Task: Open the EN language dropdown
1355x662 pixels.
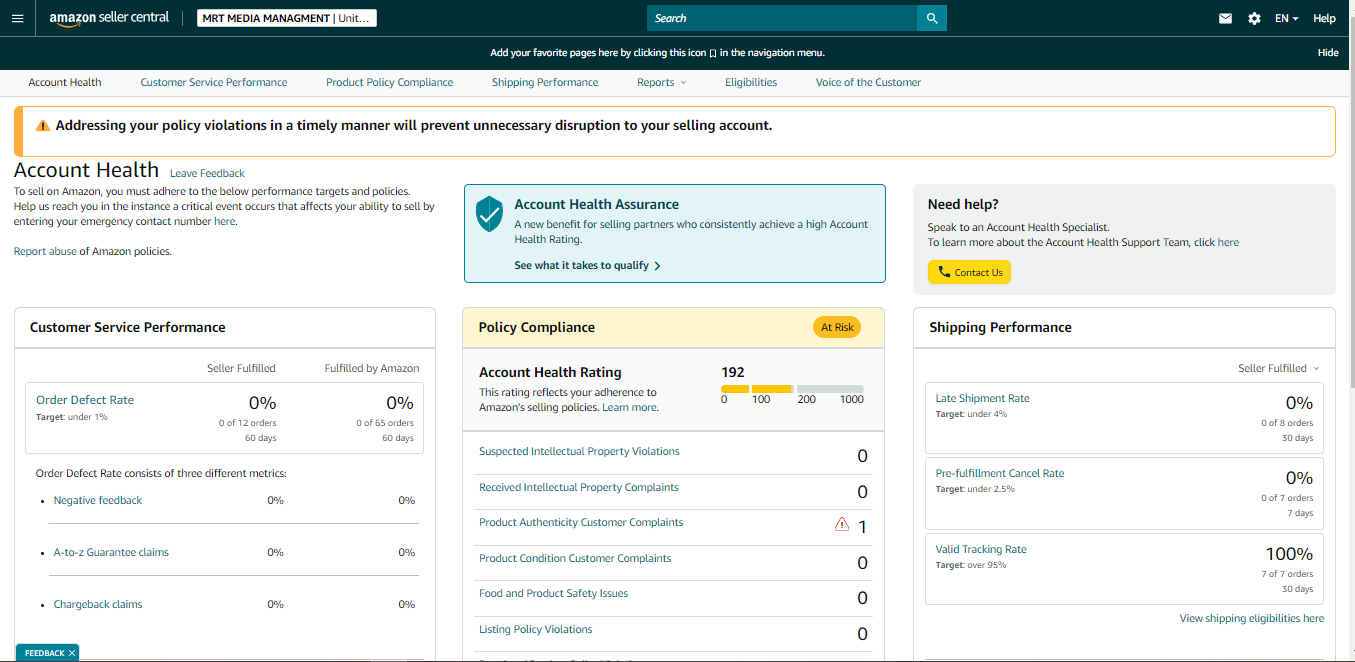Action: coord(1286,18)
